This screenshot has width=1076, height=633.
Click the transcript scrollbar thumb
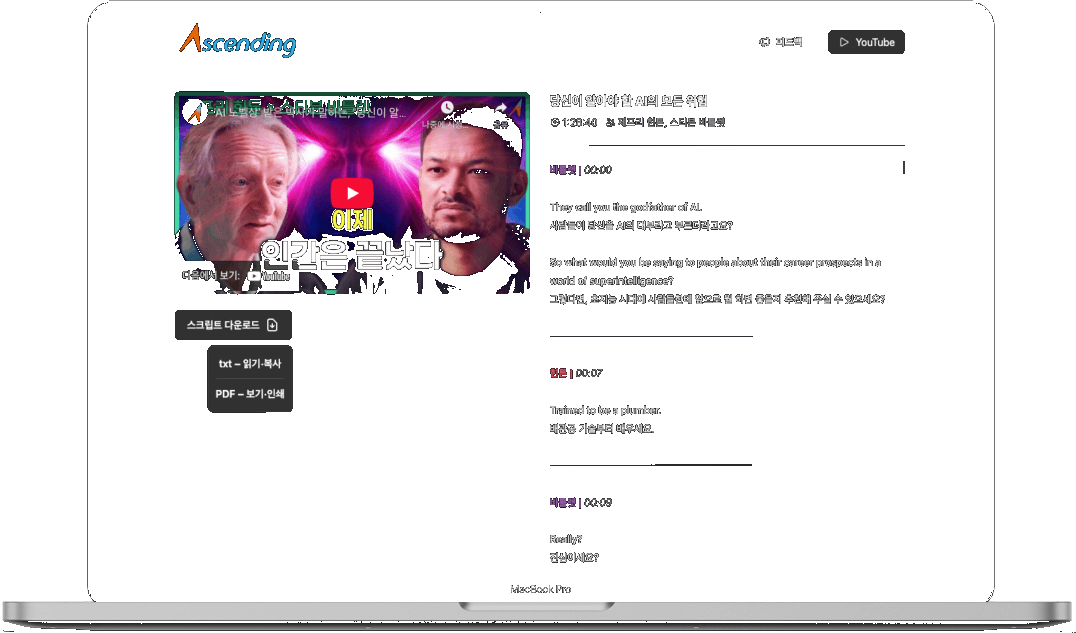point(904,167)
